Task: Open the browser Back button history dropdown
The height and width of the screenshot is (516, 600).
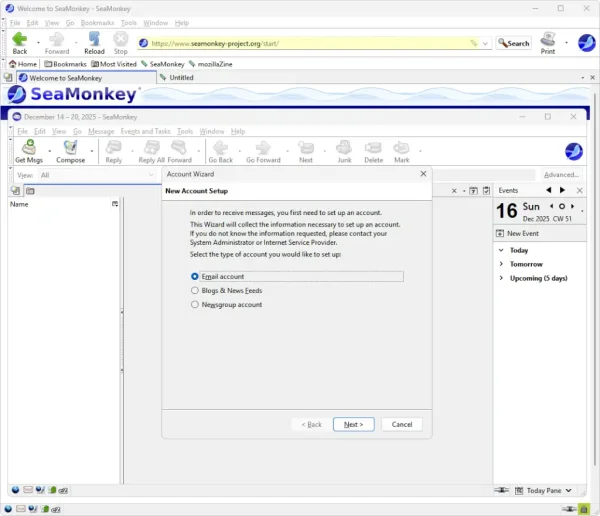Action: tap(38, 42)
